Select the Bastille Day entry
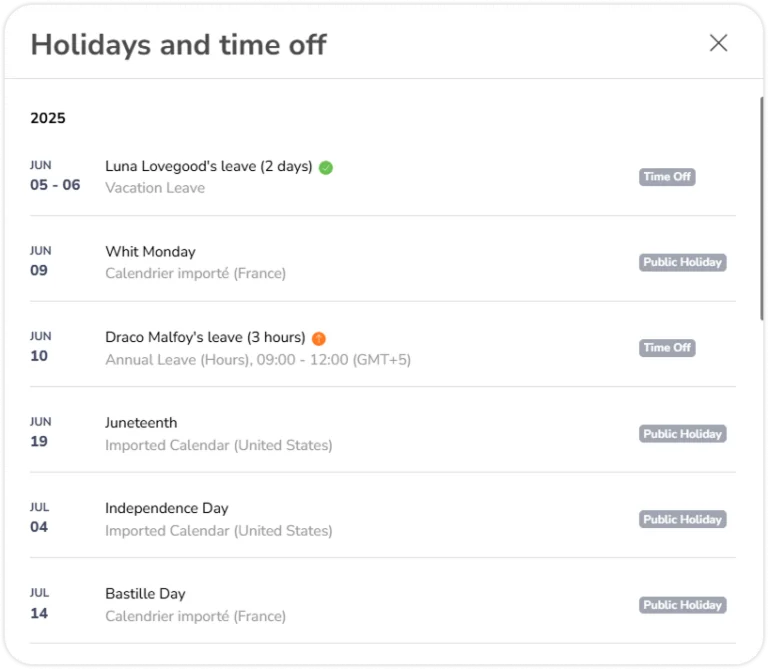This screenshot has height=669, width=768. click(x=383, y=605)
